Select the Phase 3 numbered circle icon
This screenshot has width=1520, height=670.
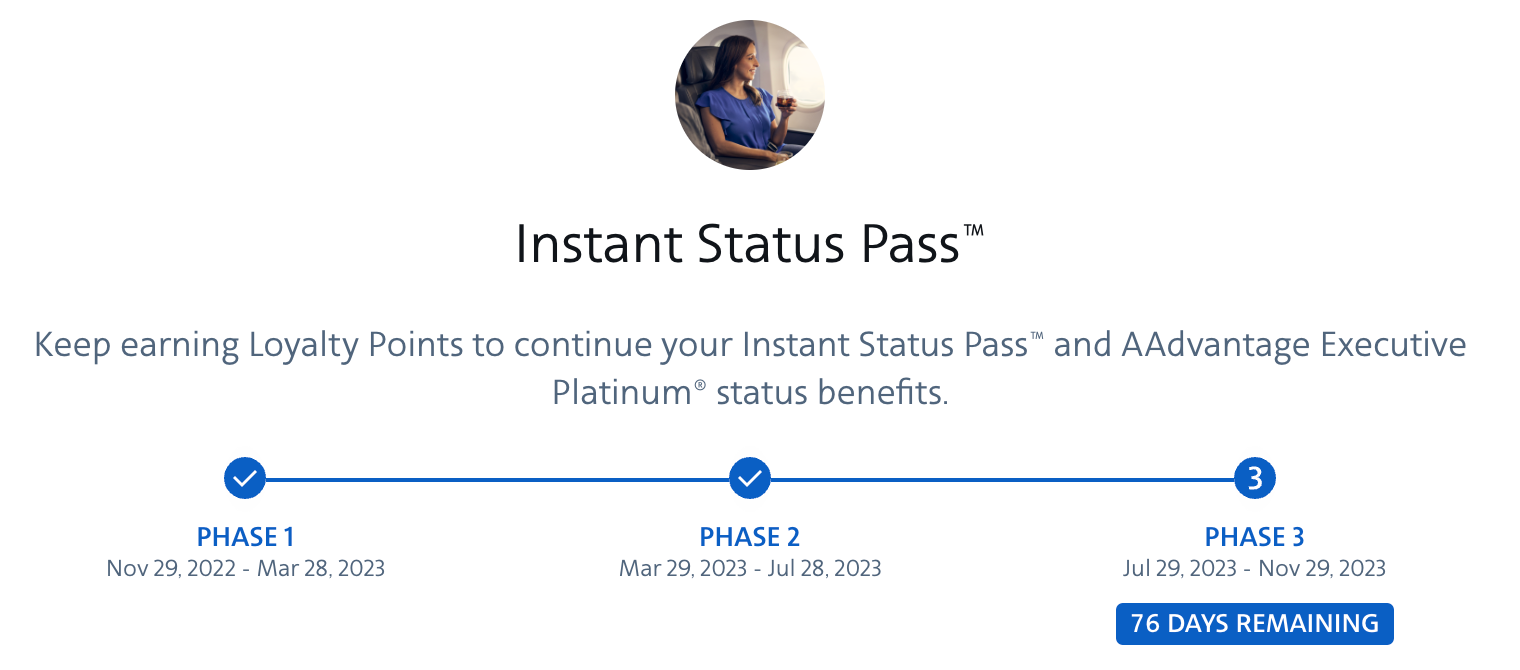tap(1255, 478)
